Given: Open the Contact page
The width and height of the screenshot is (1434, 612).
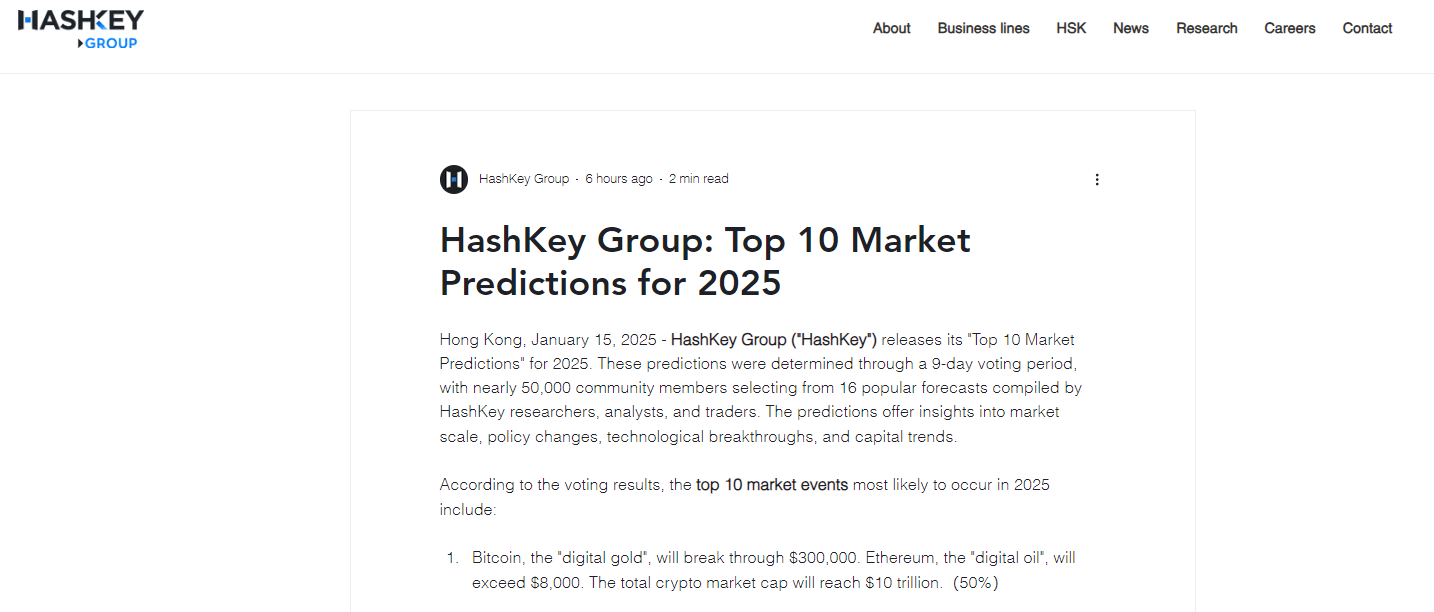Looking at the screenshot, I should pyautogui.click(x=1367, y=28).
